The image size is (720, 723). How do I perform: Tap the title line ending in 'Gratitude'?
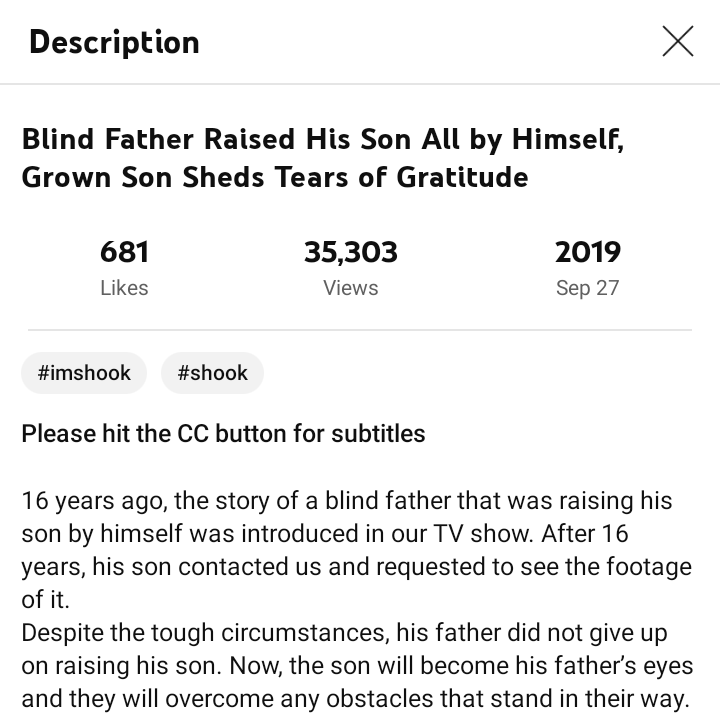[275, 177]
